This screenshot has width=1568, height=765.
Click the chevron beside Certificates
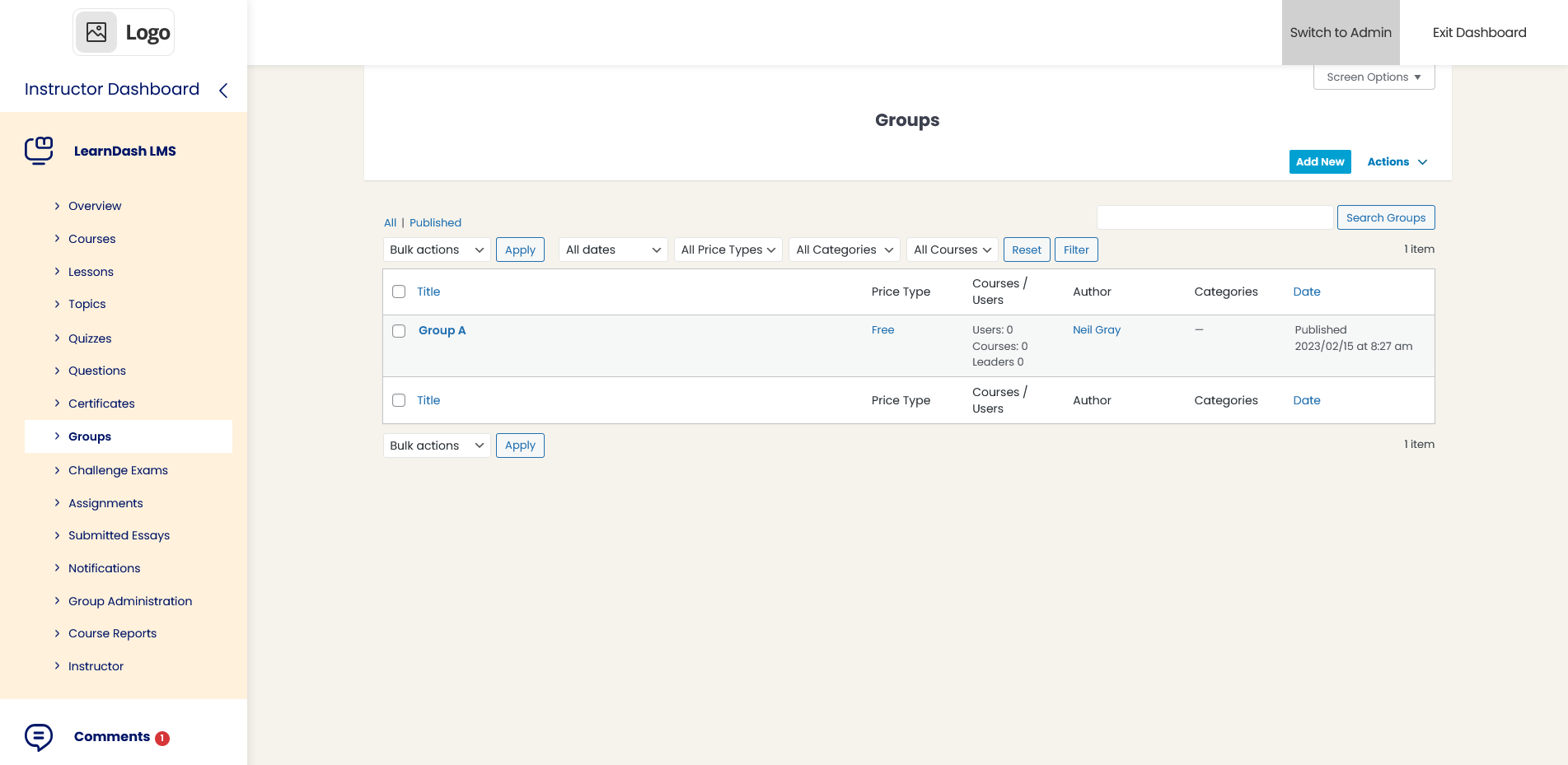(57, 403)
